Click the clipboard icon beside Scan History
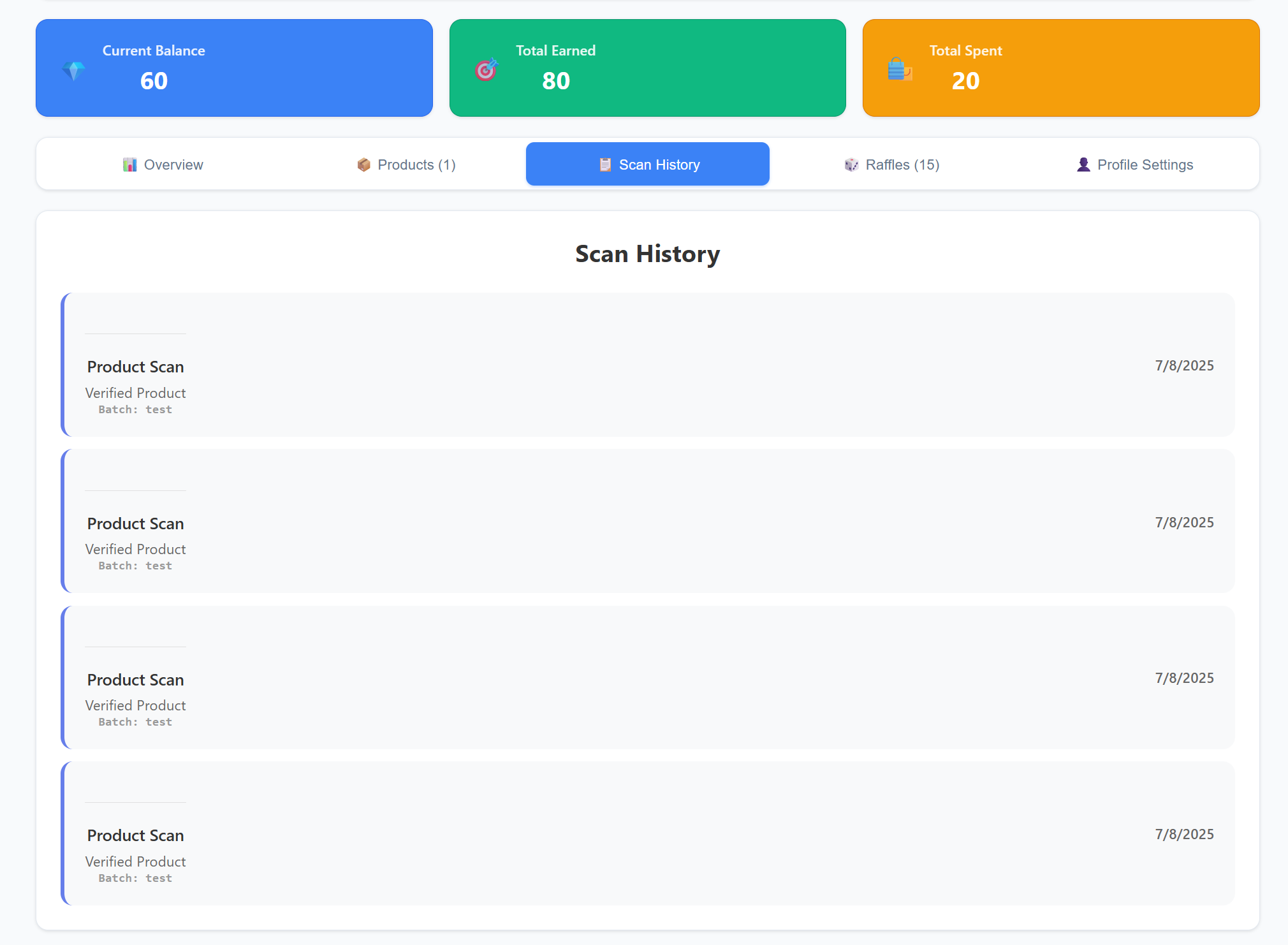Screen dimensions: 1288x945 [x=605, y=165]
